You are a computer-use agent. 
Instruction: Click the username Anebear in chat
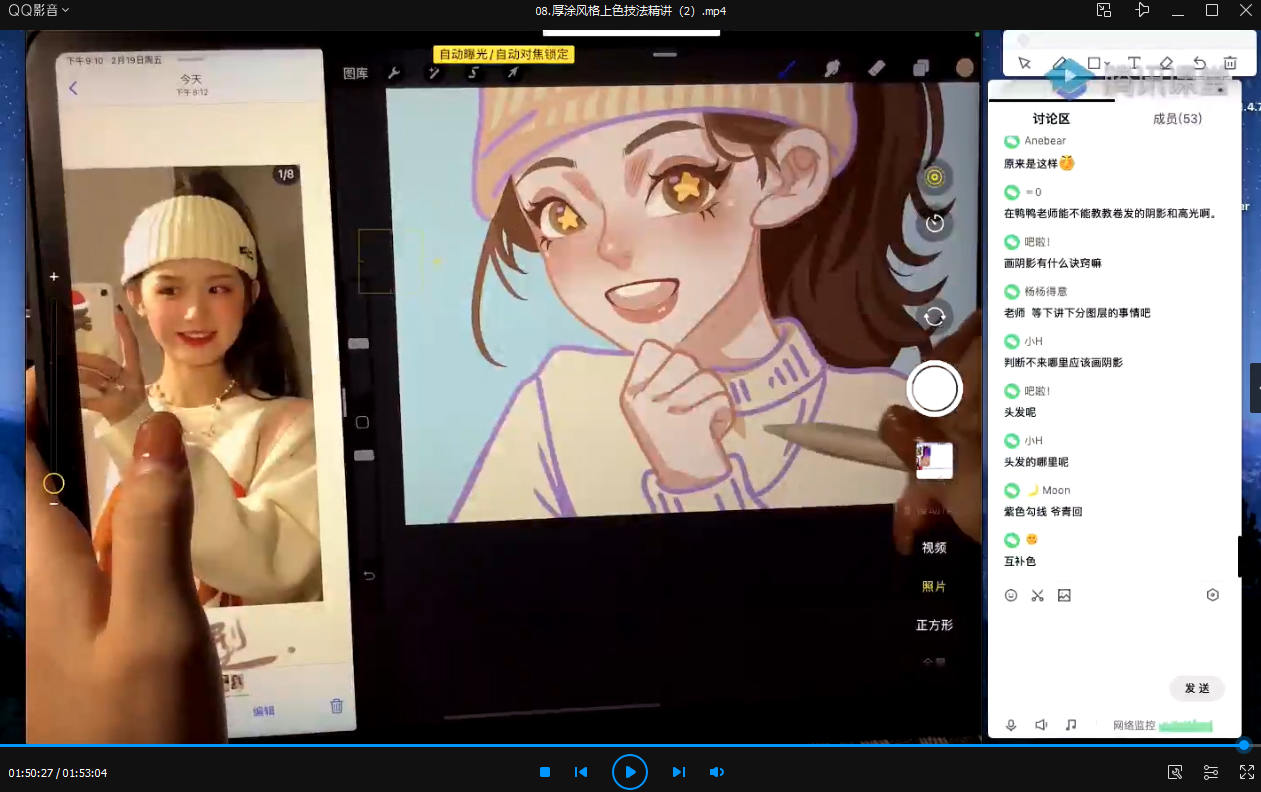pyautogui.click(x=1045, y=141)
